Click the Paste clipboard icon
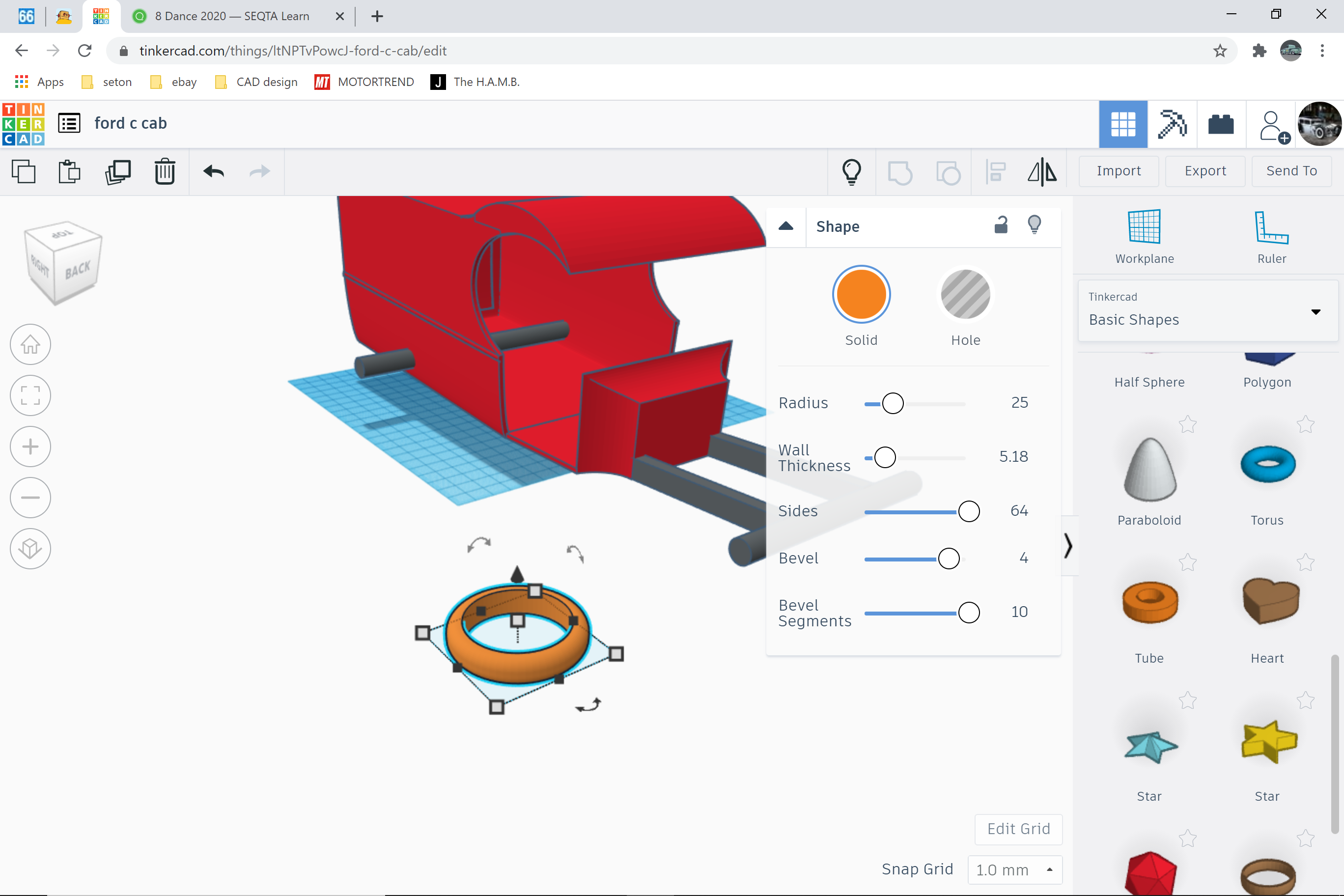This screenshot has width=1344, height=896. tap(70, 171)
